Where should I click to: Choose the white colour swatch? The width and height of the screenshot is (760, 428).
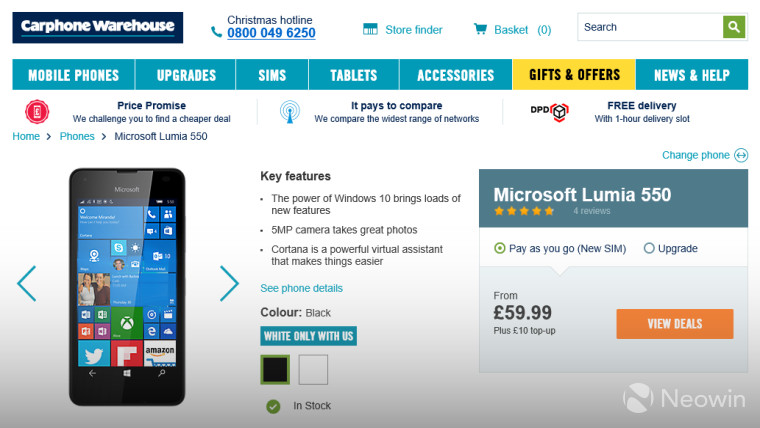313,370
